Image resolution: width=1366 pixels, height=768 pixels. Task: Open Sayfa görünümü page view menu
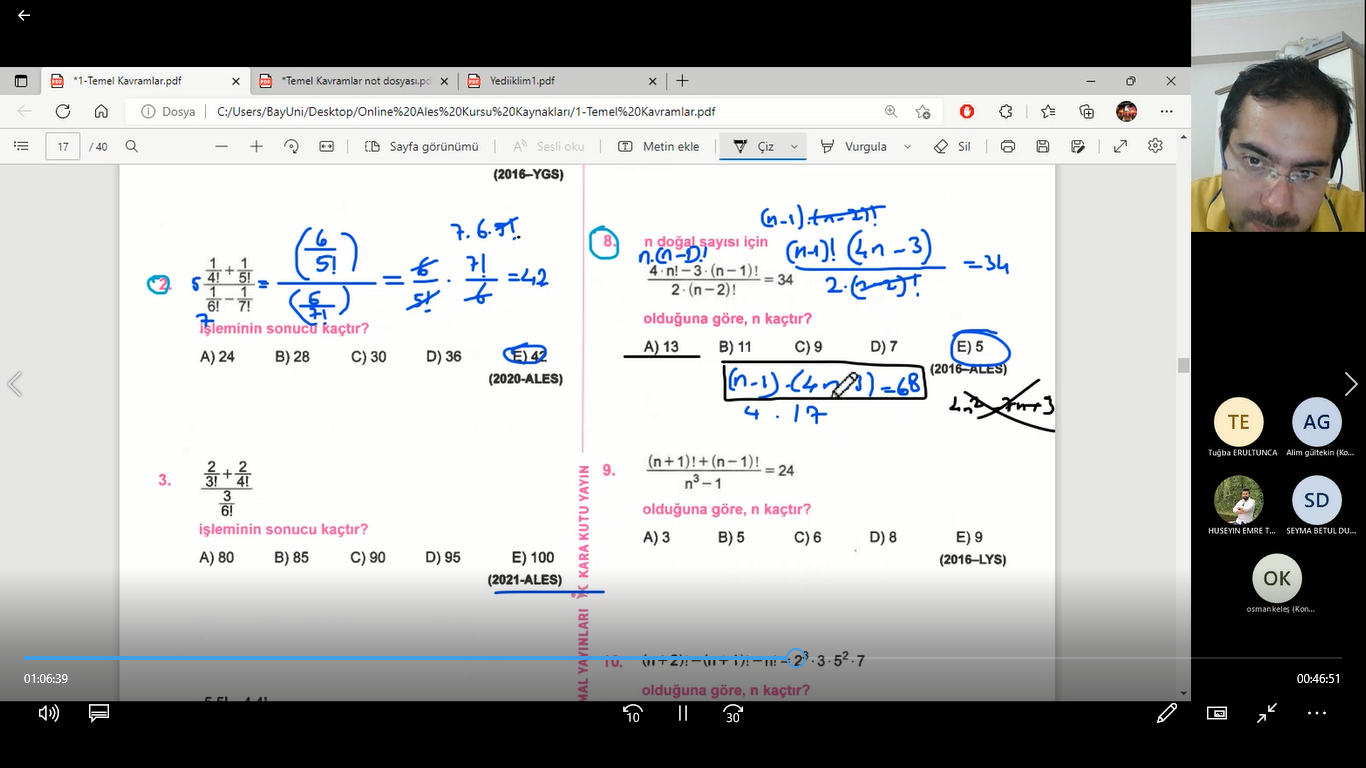422,146
